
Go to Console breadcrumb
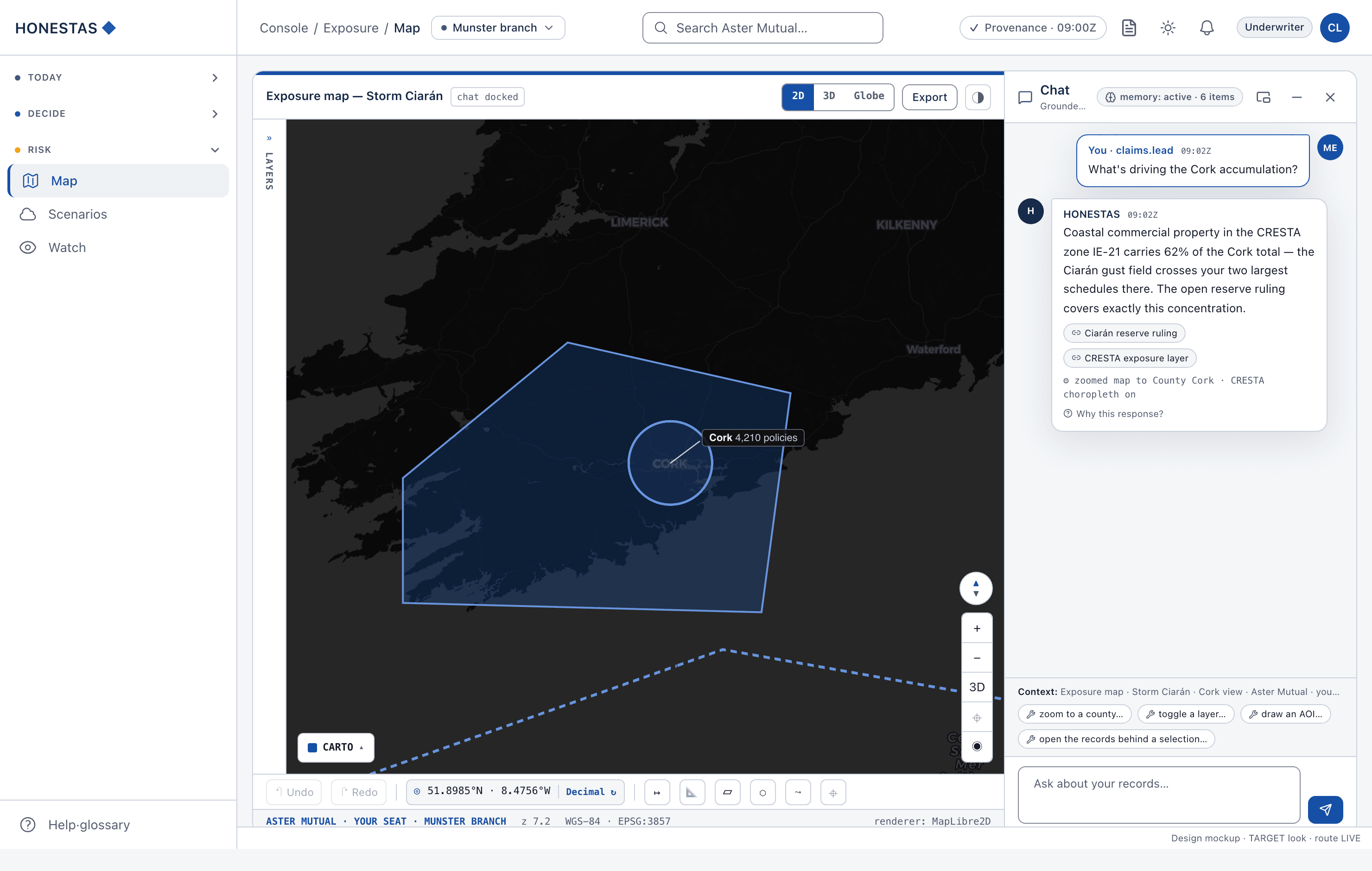click(284, 28)
